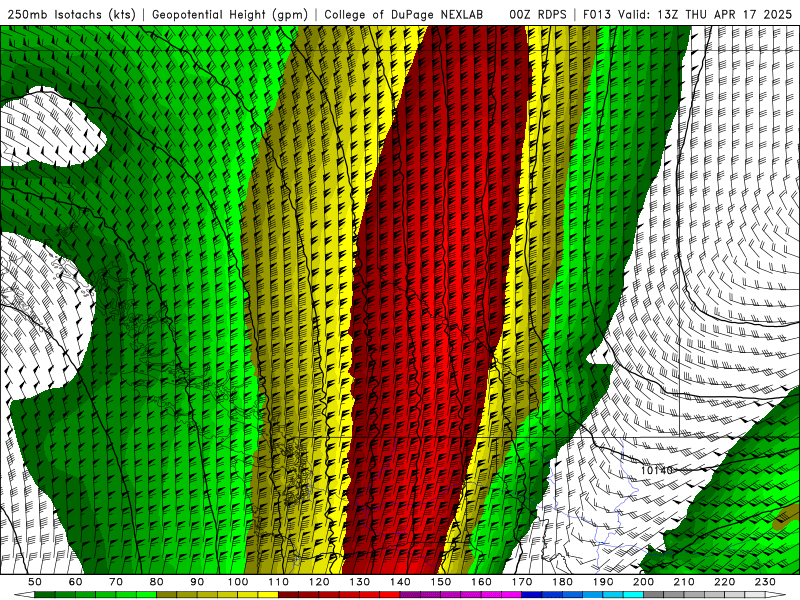The width and height of the screenshot is (800, 600).
Task: Click the '170' value on the color scale
Action: (x=521, y=582)
